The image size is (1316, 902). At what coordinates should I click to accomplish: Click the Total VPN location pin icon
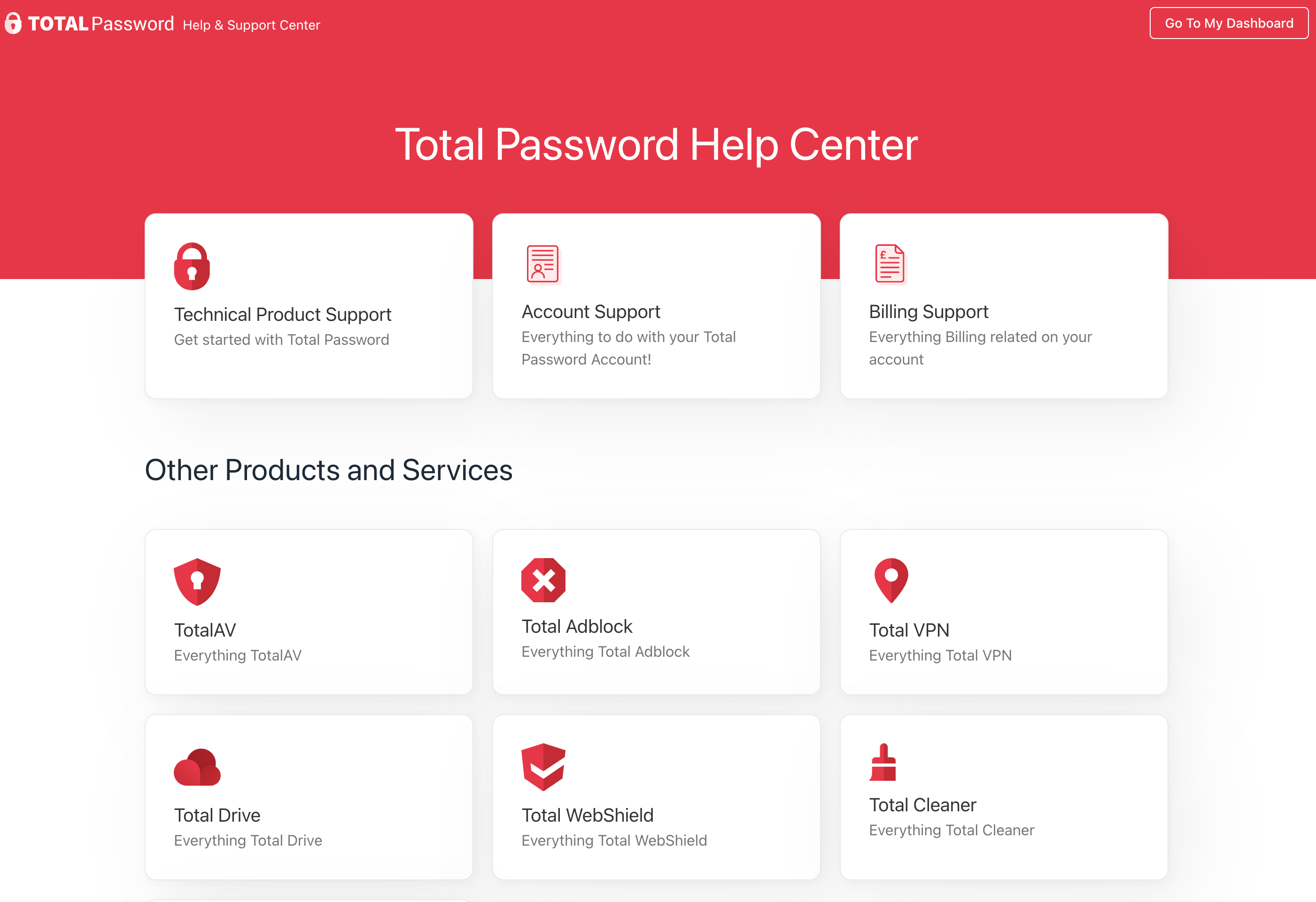891,581
